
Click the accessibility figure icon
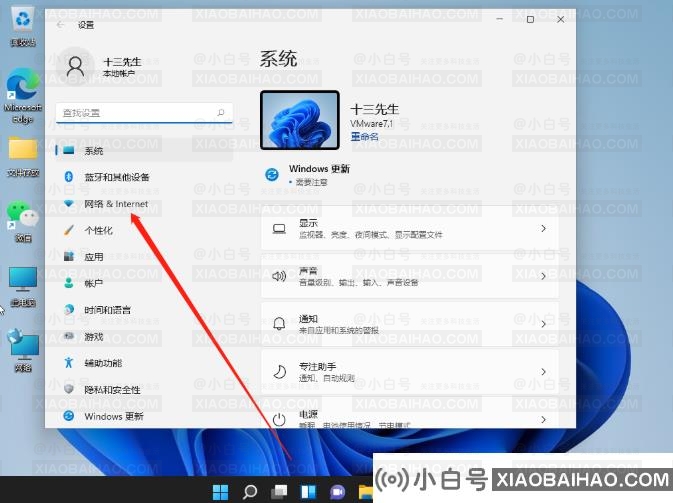click(69, 363)
